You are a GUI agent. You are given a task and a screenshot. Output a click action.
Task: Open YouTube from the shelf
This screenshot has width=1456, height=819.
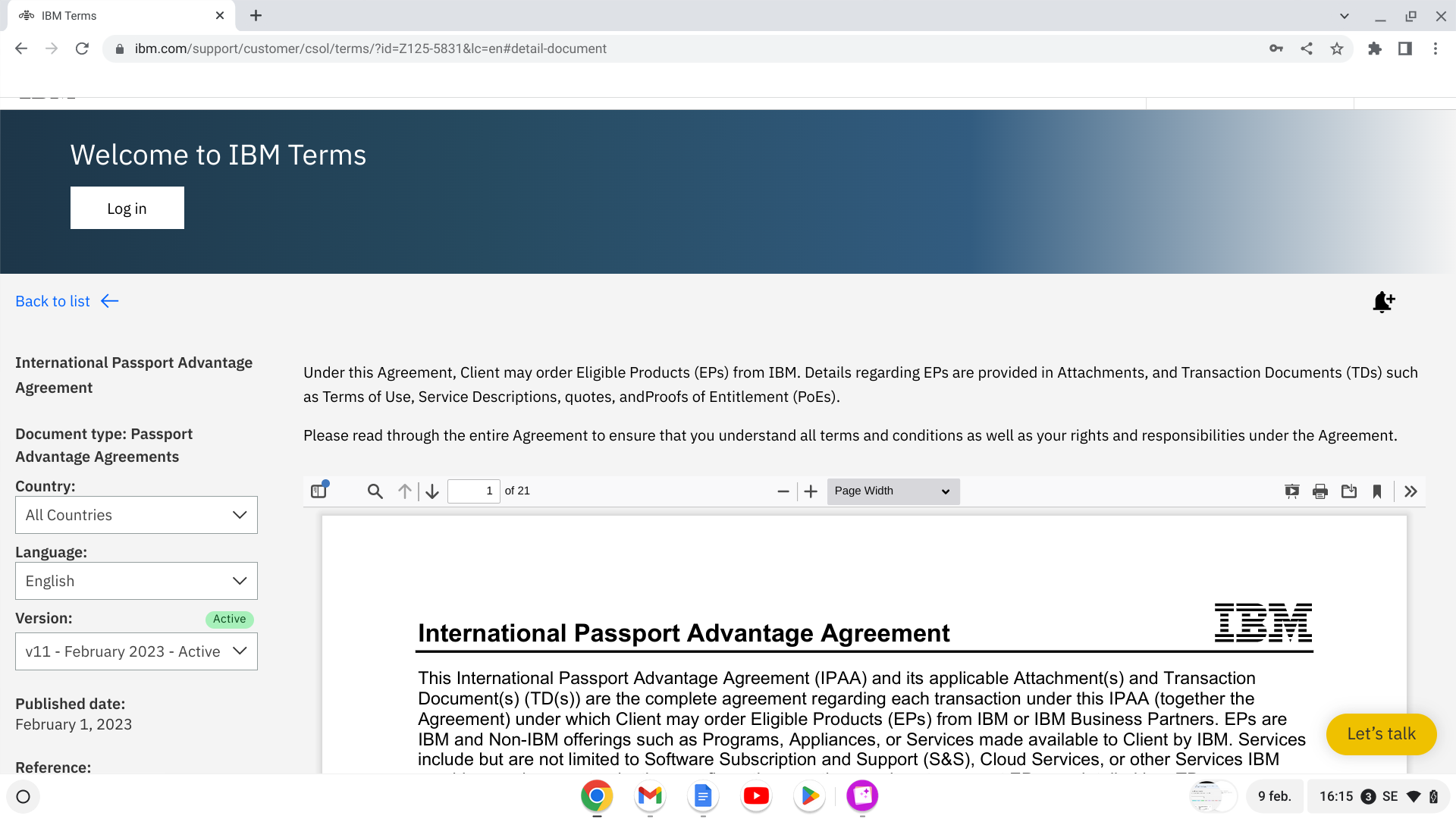pos(756,795)
